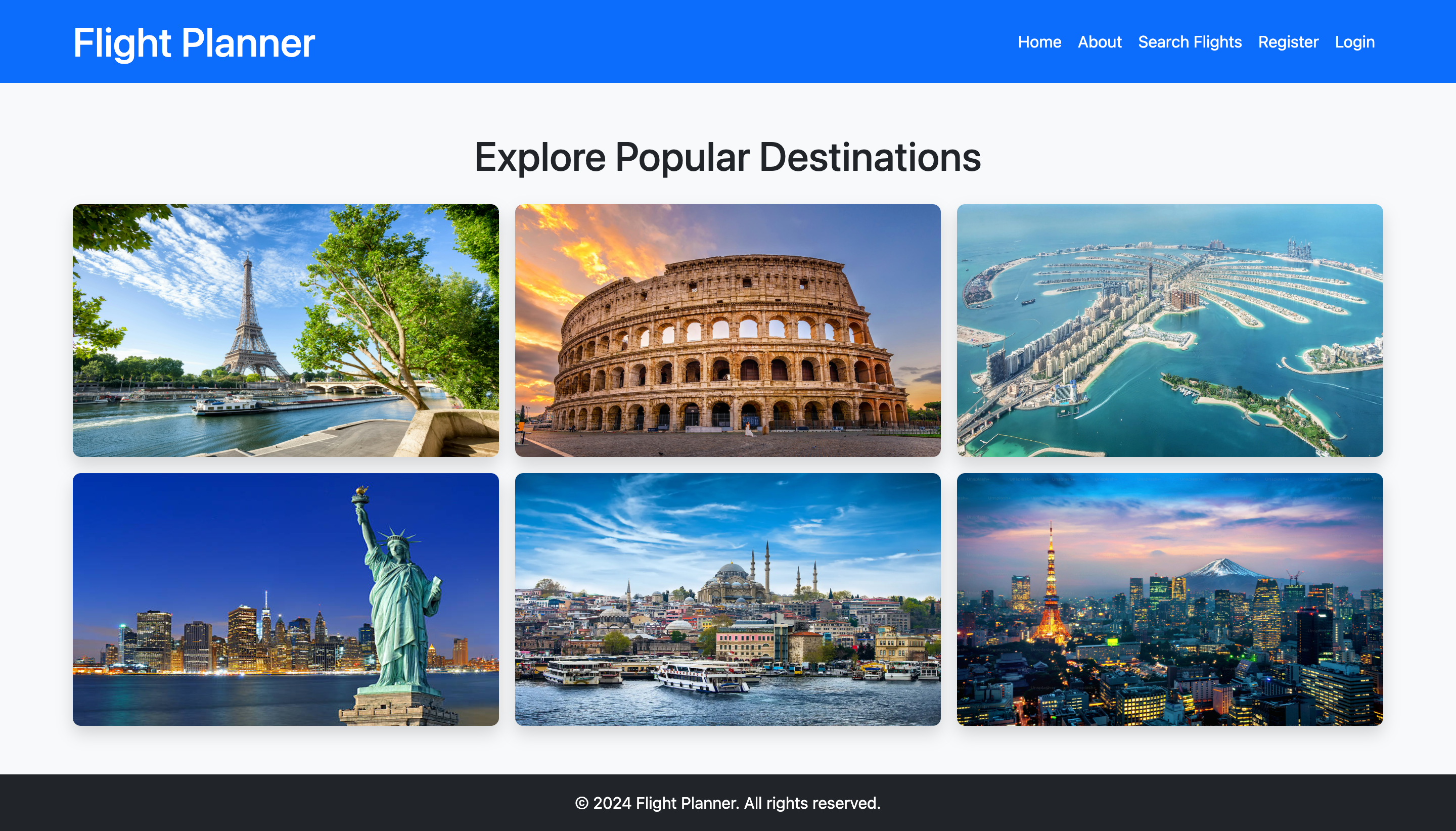Click the Flight Planner brand logo
Screen dimensions: 1456x831
click(194, 43)
